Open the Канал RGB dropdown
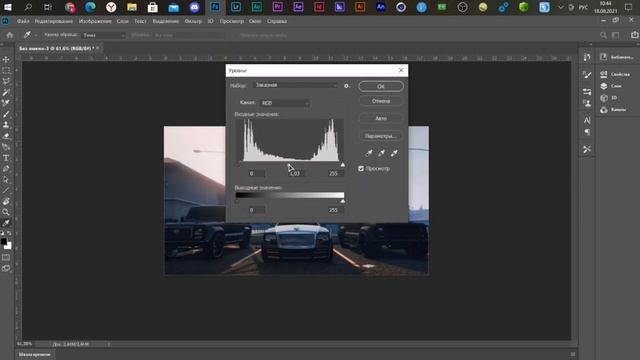 pos(285,103)
